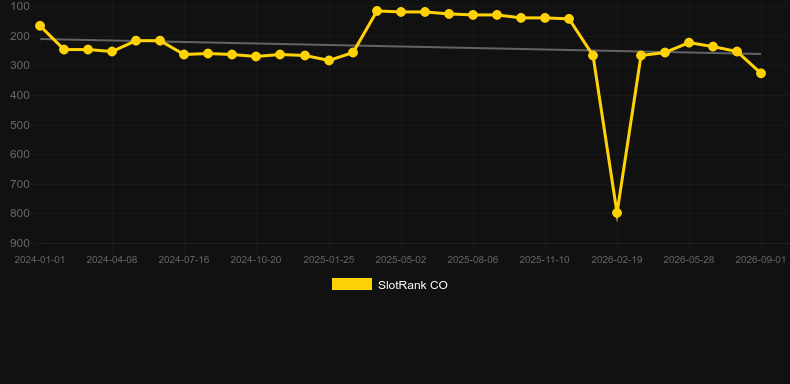Click the 2024-10-20 x-axis date label

tap(256, 260)
